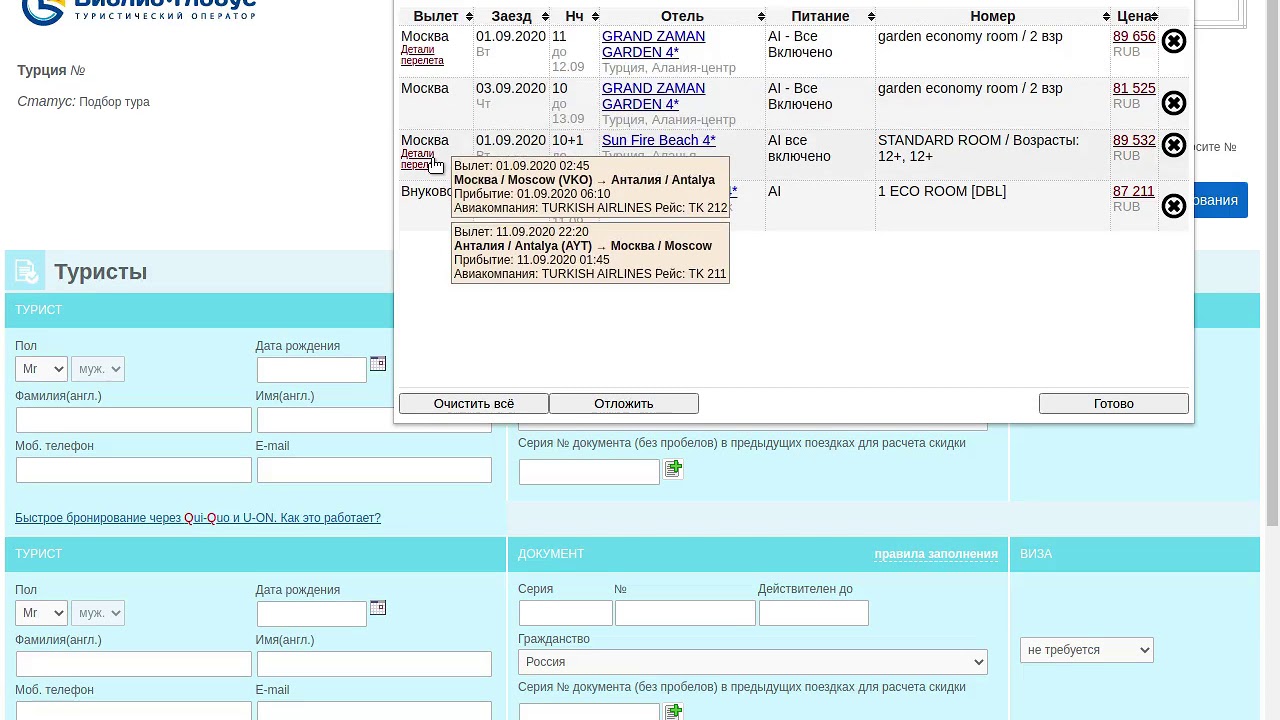Open first tourist gender dropdown
Viewport: 1280px width, 720px height.
(98, 369)
